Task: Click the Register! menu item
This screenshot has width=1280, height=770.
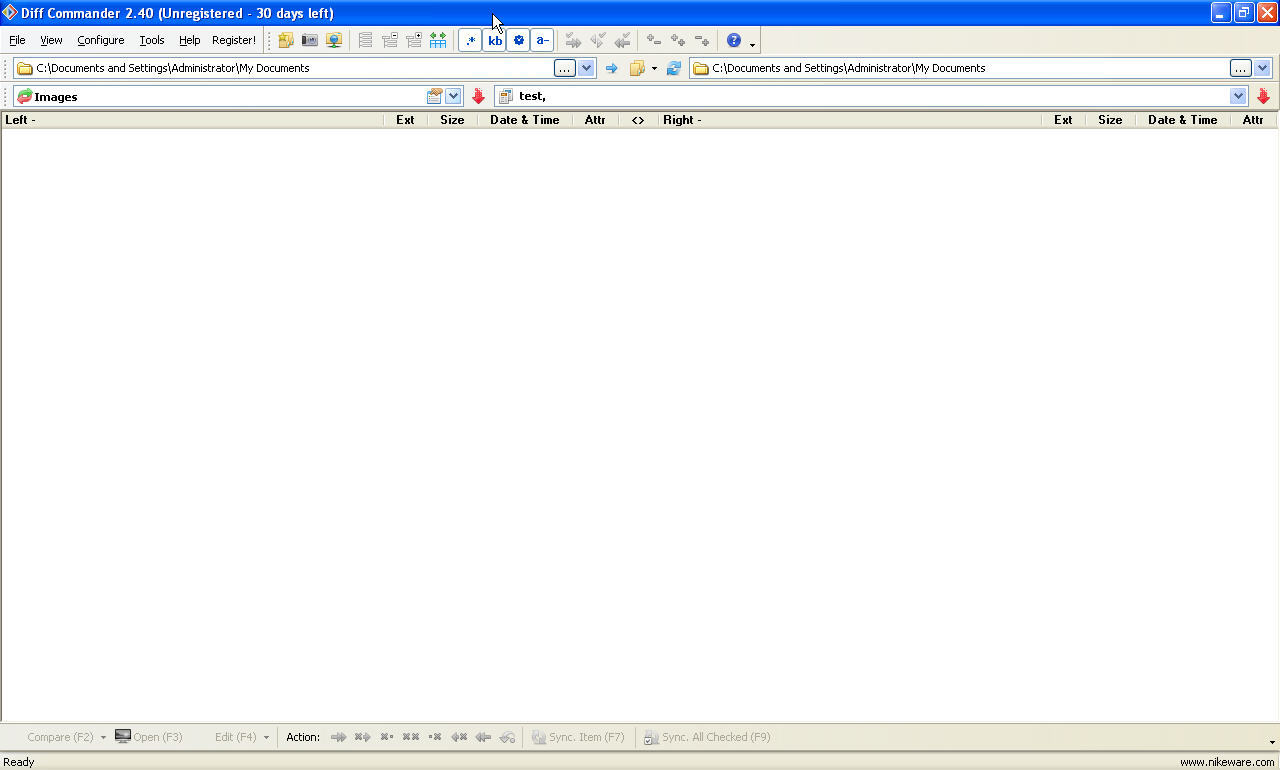Action: 234,40
